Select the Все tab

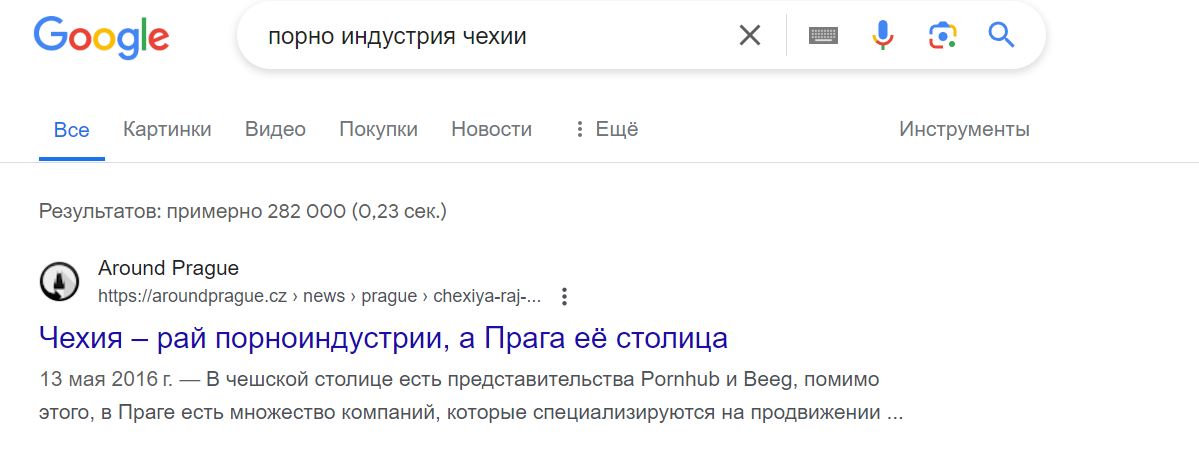tap(72, 130)
